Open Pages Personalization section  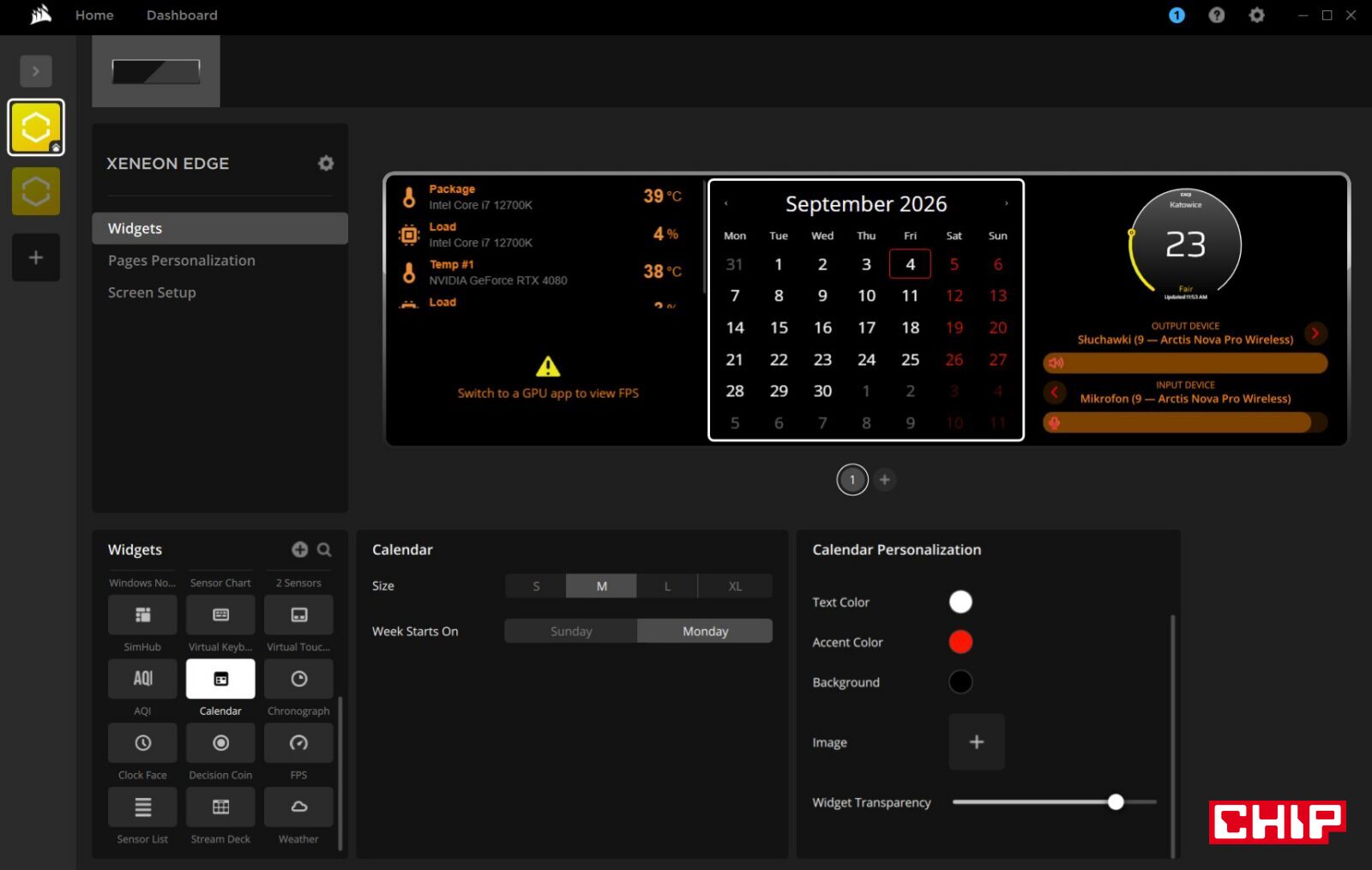click(182, 261)
